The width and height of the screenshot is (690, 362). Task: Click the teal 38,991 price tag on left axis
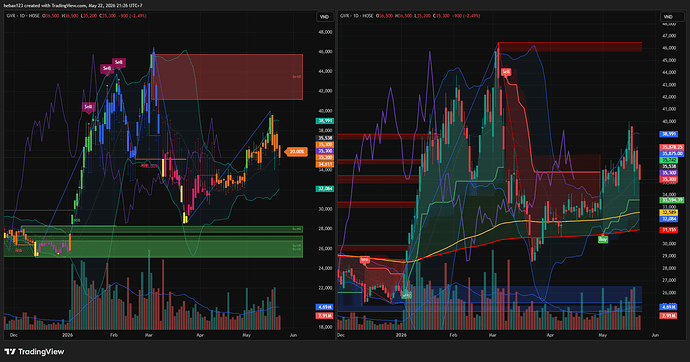[x=325, y=121]
